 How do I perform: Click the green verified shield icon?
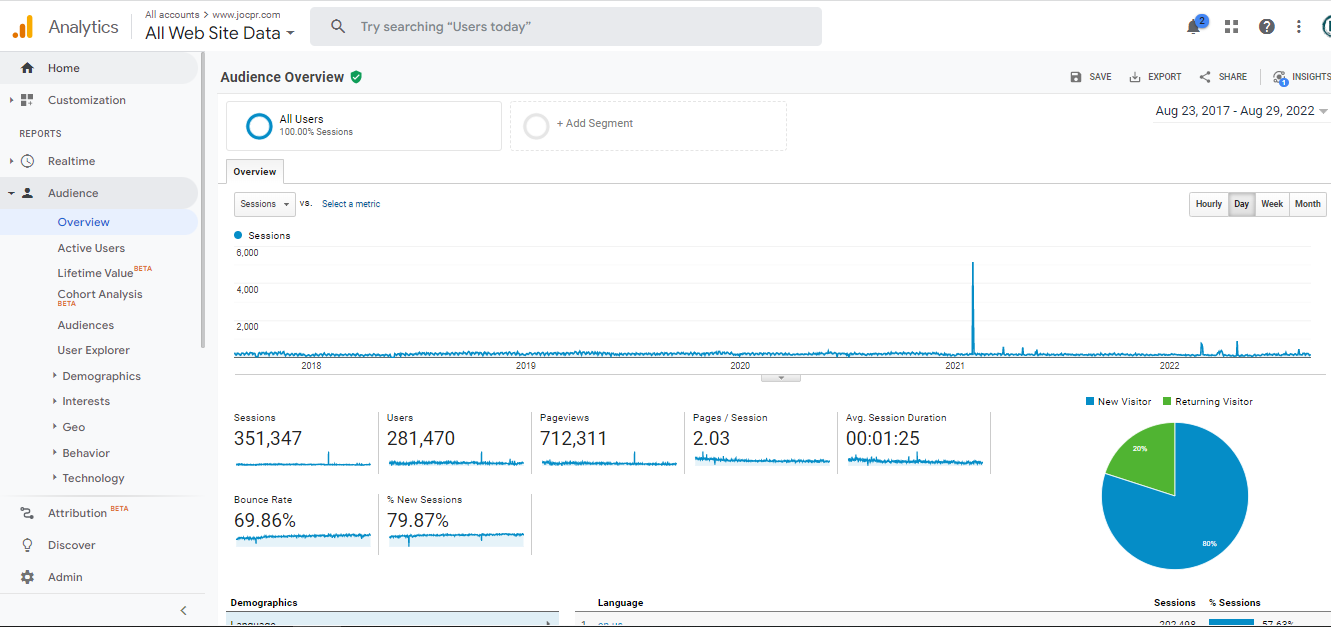[x=356, y=77]
